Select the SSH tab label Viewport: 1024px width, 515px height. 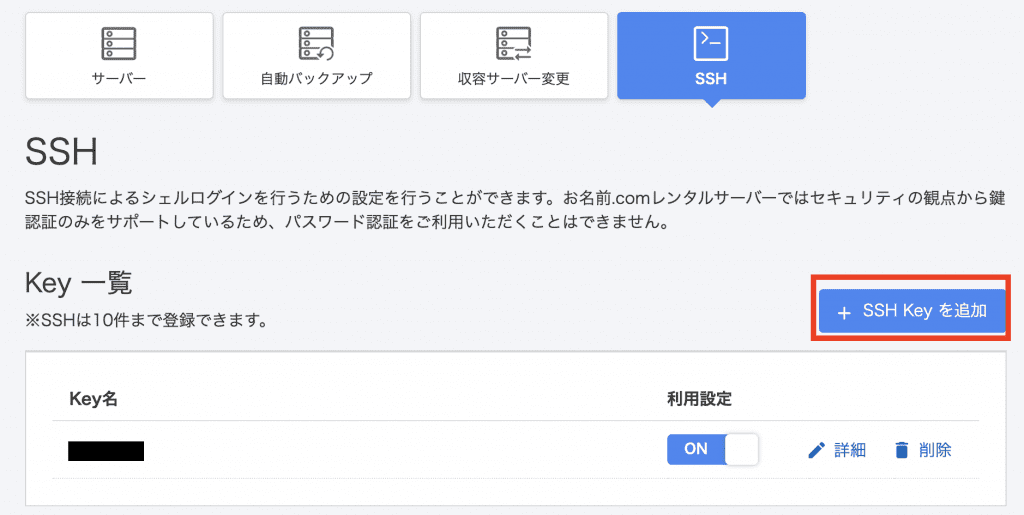pos(711,80)
